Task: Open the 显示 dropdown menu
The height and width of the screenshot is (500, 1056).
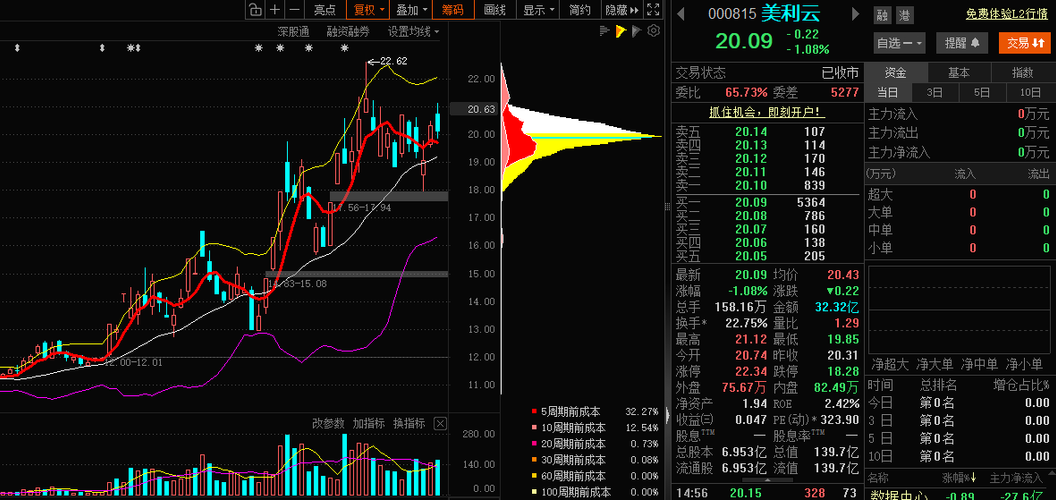Action: (x=539, y=9)
